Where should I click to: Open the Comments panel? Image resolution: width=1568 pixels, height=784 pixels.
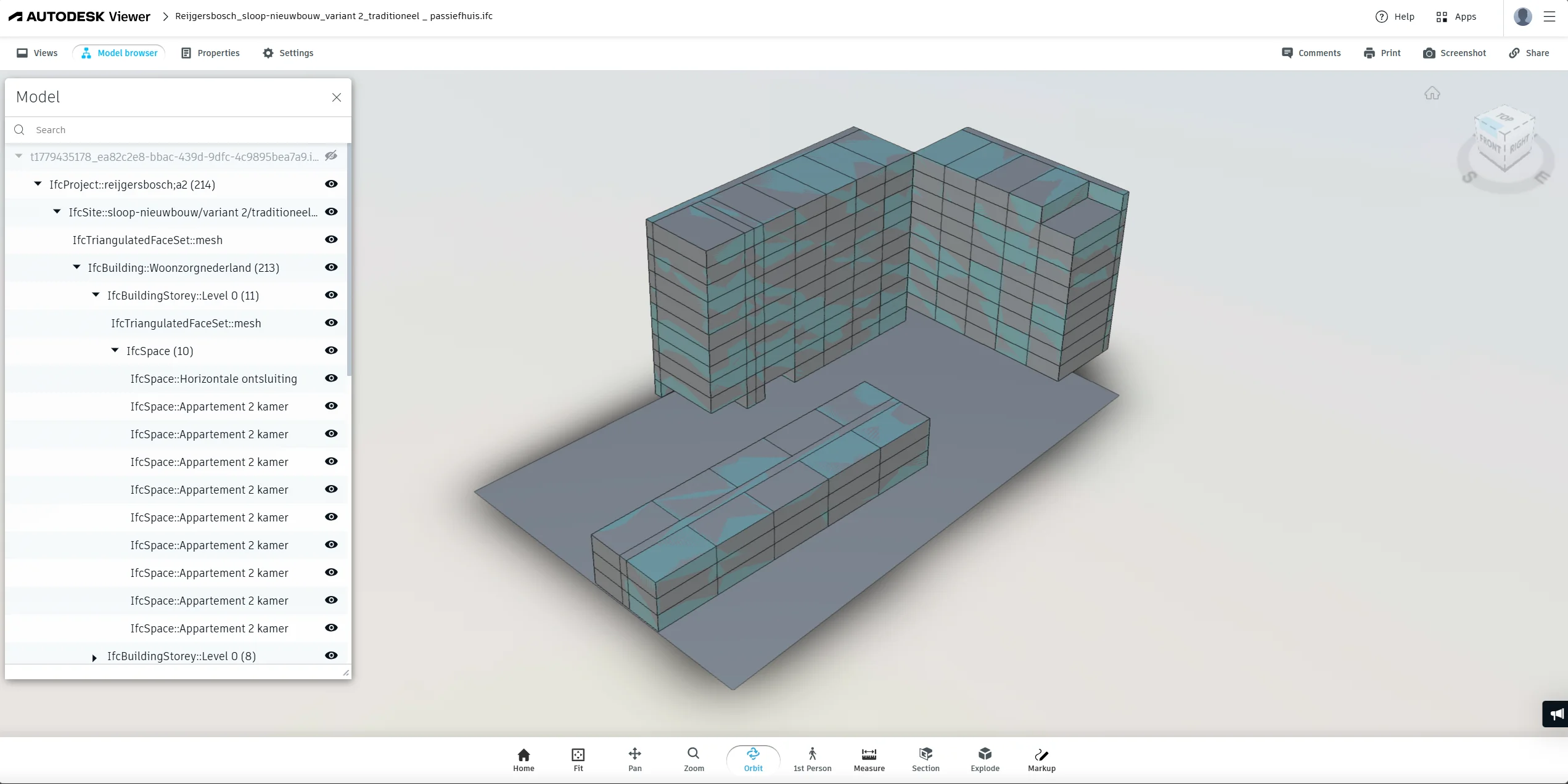(x=1311, y=53)
